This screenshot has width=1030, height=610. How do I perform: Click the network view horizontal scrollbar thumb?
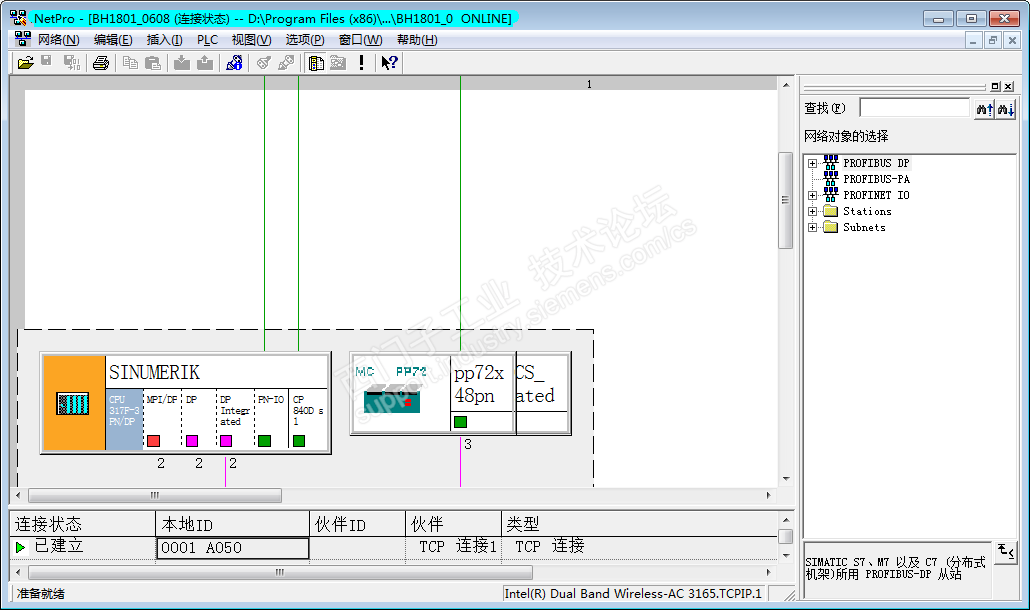click(x=155, y=495)
